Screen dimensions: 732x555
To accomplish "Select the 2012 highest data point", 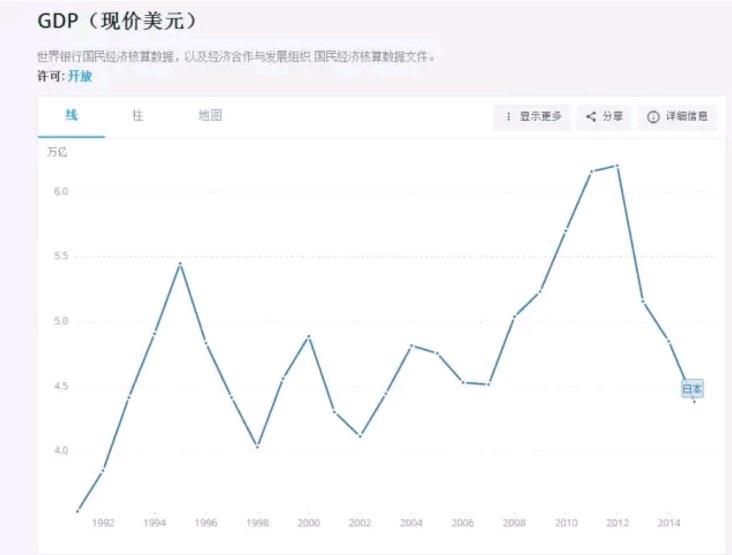I will coord(618,166).
